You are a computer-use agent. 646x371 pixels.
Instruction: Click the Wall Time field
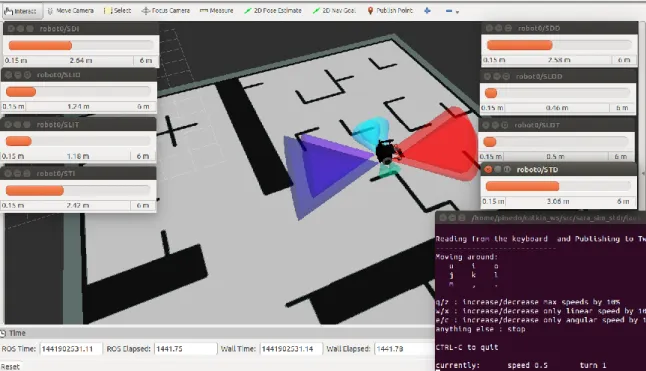tap(290, 349)
